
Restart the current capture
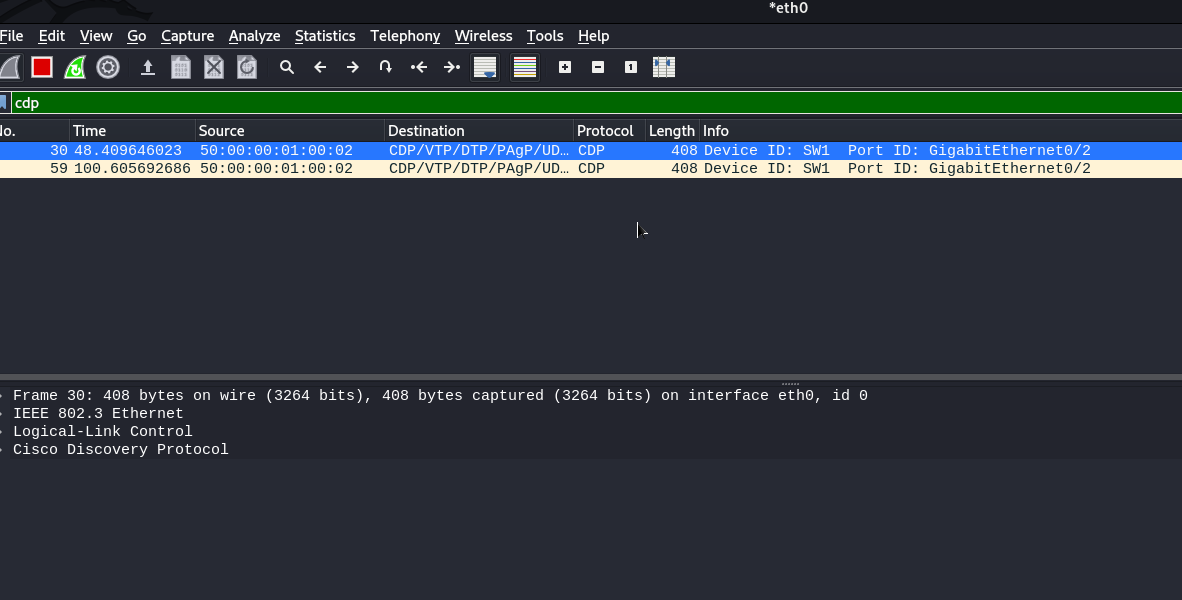[x=75, y=67]
